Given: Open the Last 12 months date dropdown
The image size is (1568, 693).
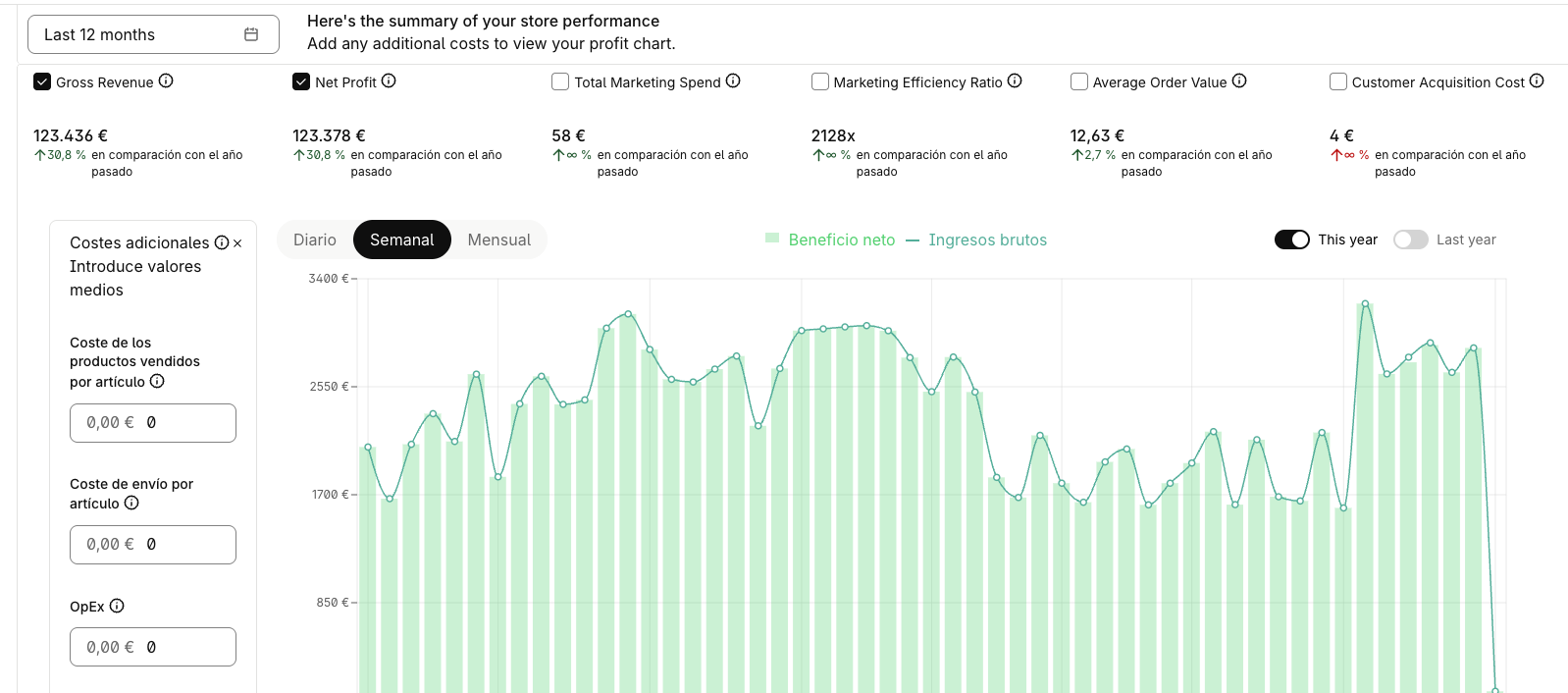Looking at the screenshot, I should 153,34.
